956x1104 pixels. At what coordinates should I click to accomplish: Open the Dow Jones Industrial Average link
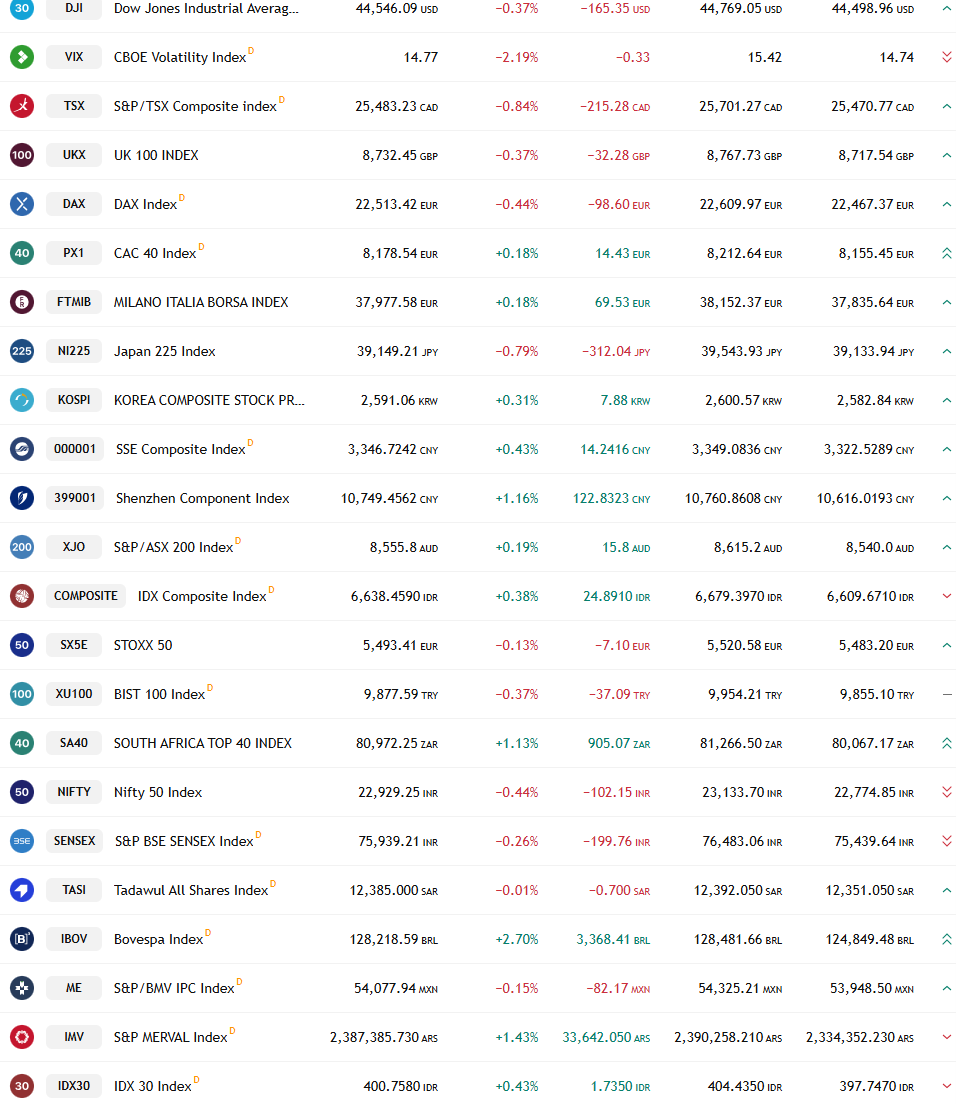tap(206, 8)
